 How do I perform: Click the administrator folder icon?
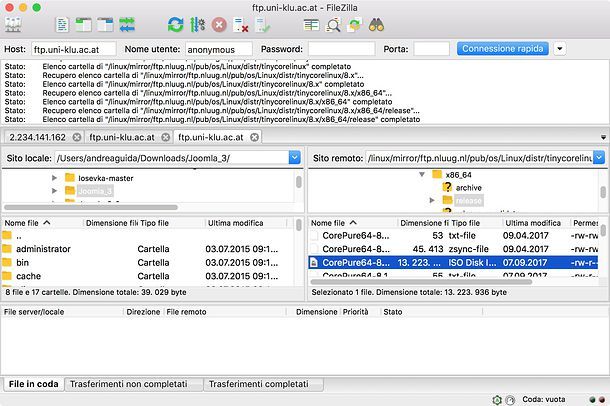click(7, 249)
